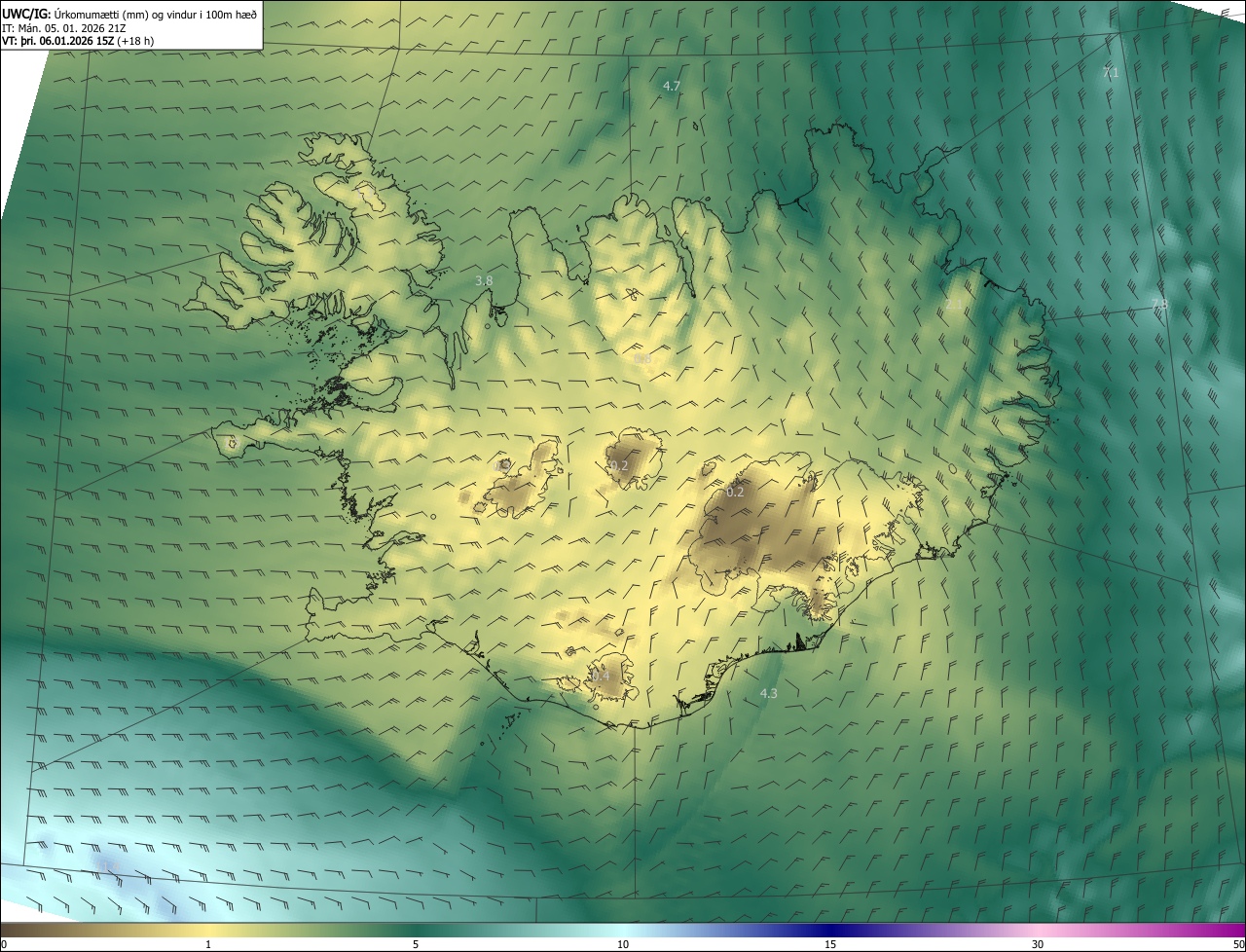Viewport: 1246px width, 952px height.
Task: Click the 4.7 value label in the north
Action: click(x=672, y=87)
